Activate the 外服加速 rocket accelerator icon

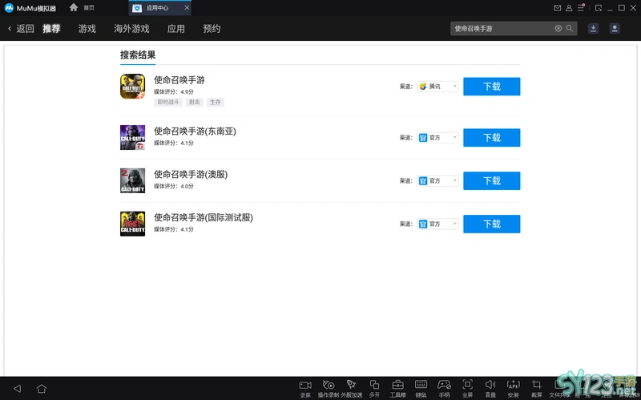point(351,385)
